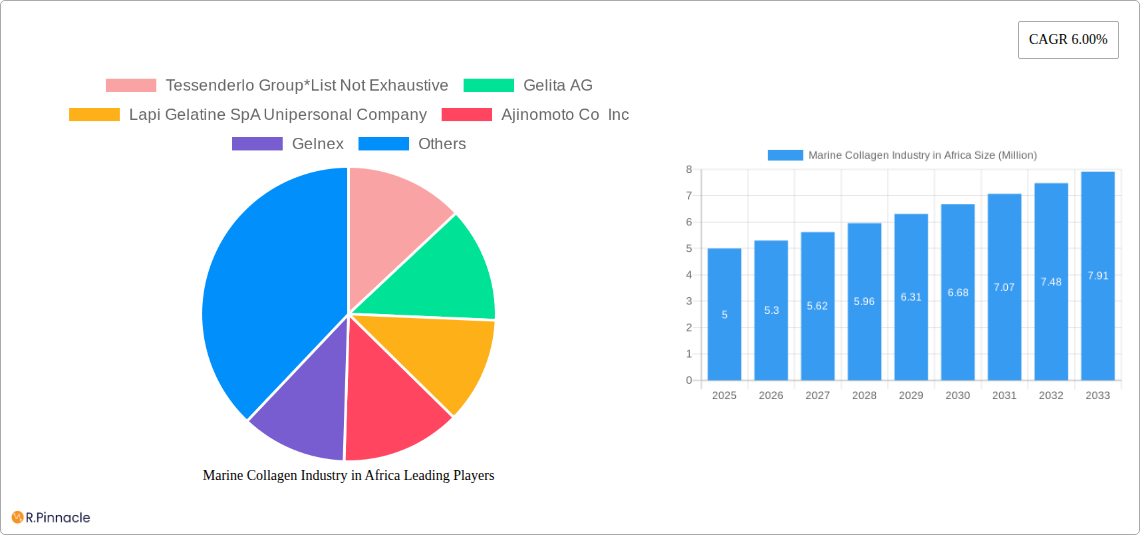This screenshot has height=535, width=1140.
Task: Click the y-axis value 8
Action: (x=689, y=169)
